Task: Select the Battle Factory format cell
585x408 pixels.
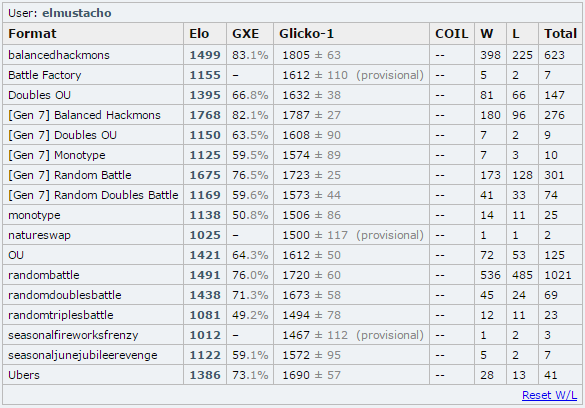Action: [x=93, y=75]
